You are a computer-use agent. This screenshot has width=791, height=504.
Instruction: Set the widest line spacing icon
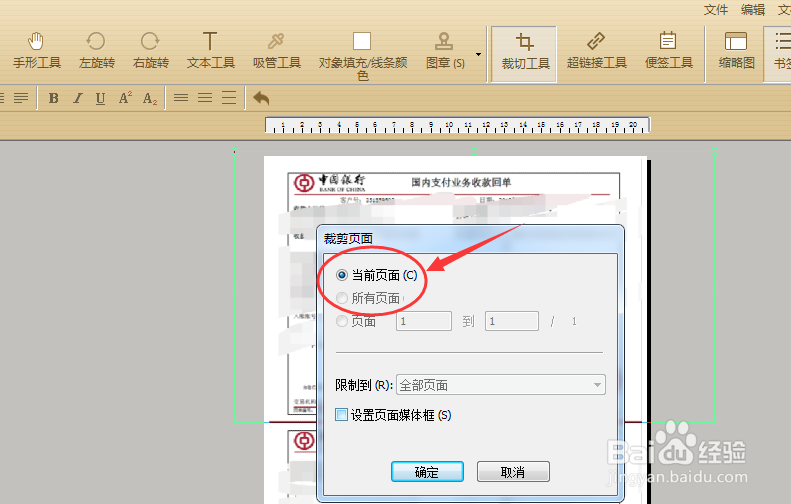229,97
